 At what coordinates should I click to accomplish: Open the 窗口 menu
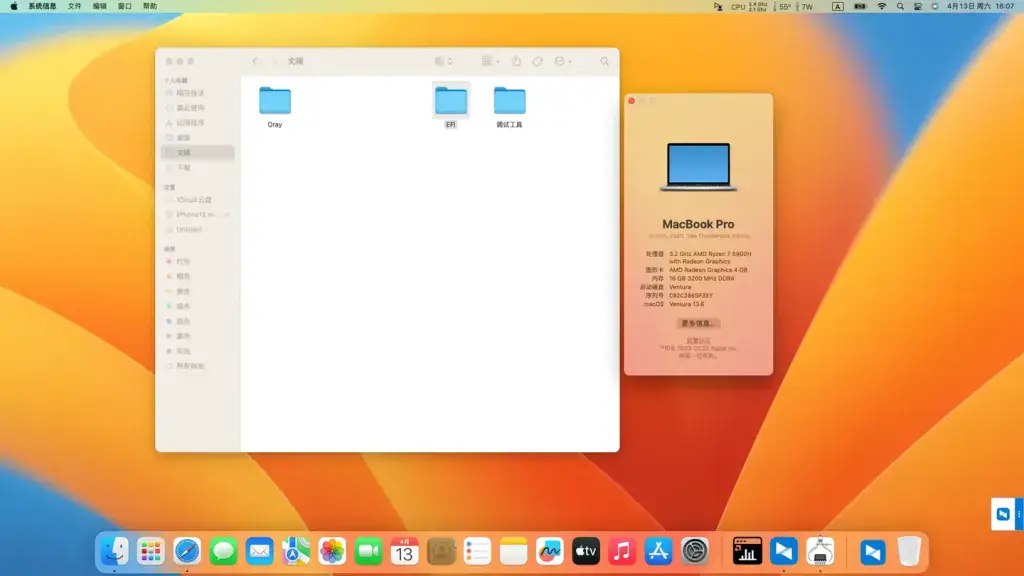coord(125,7)
